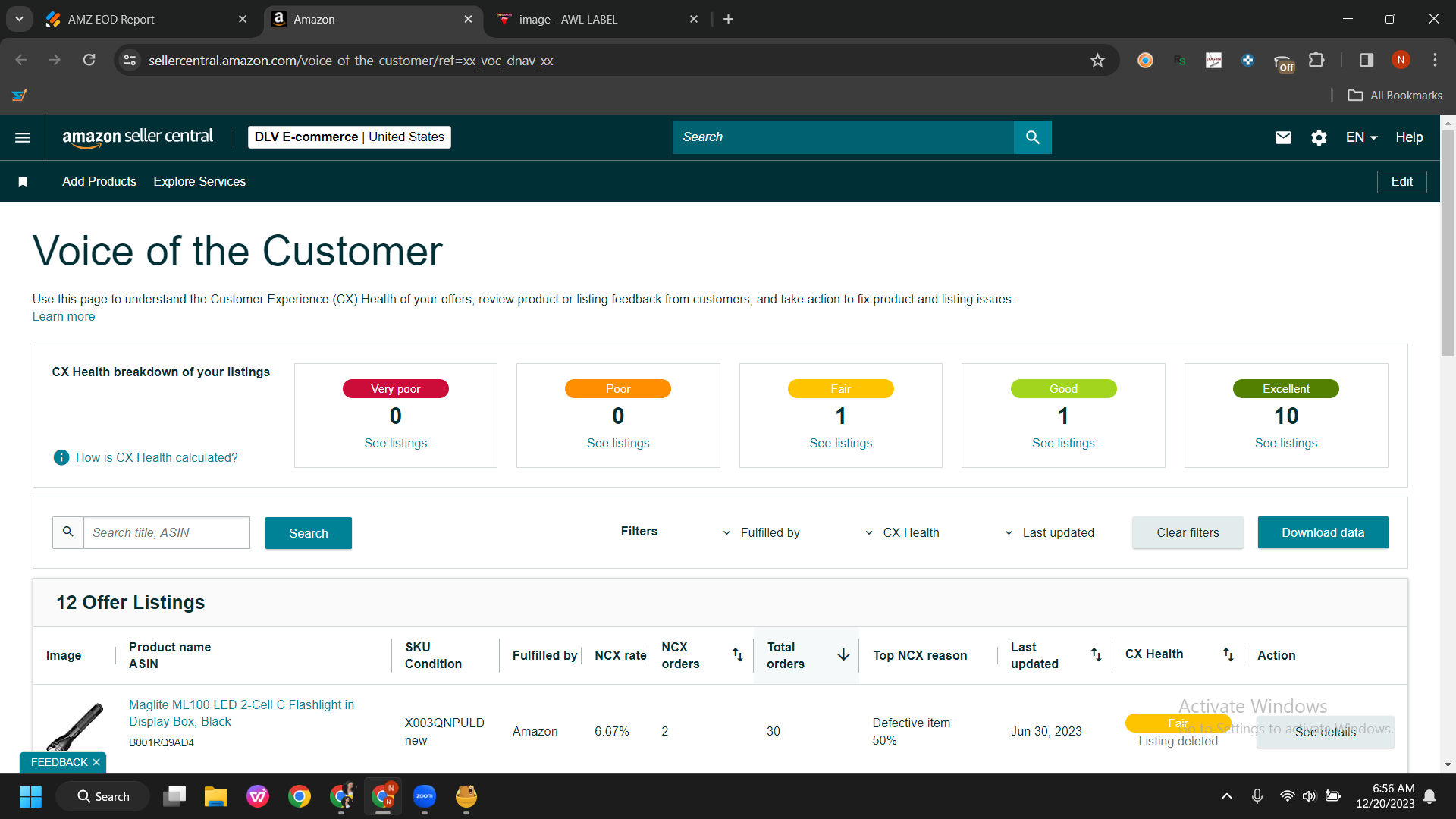The height and width of the screenshot is (819, 1456).
Task: Open the messages envelope icon
Action: click(1283, 137)
